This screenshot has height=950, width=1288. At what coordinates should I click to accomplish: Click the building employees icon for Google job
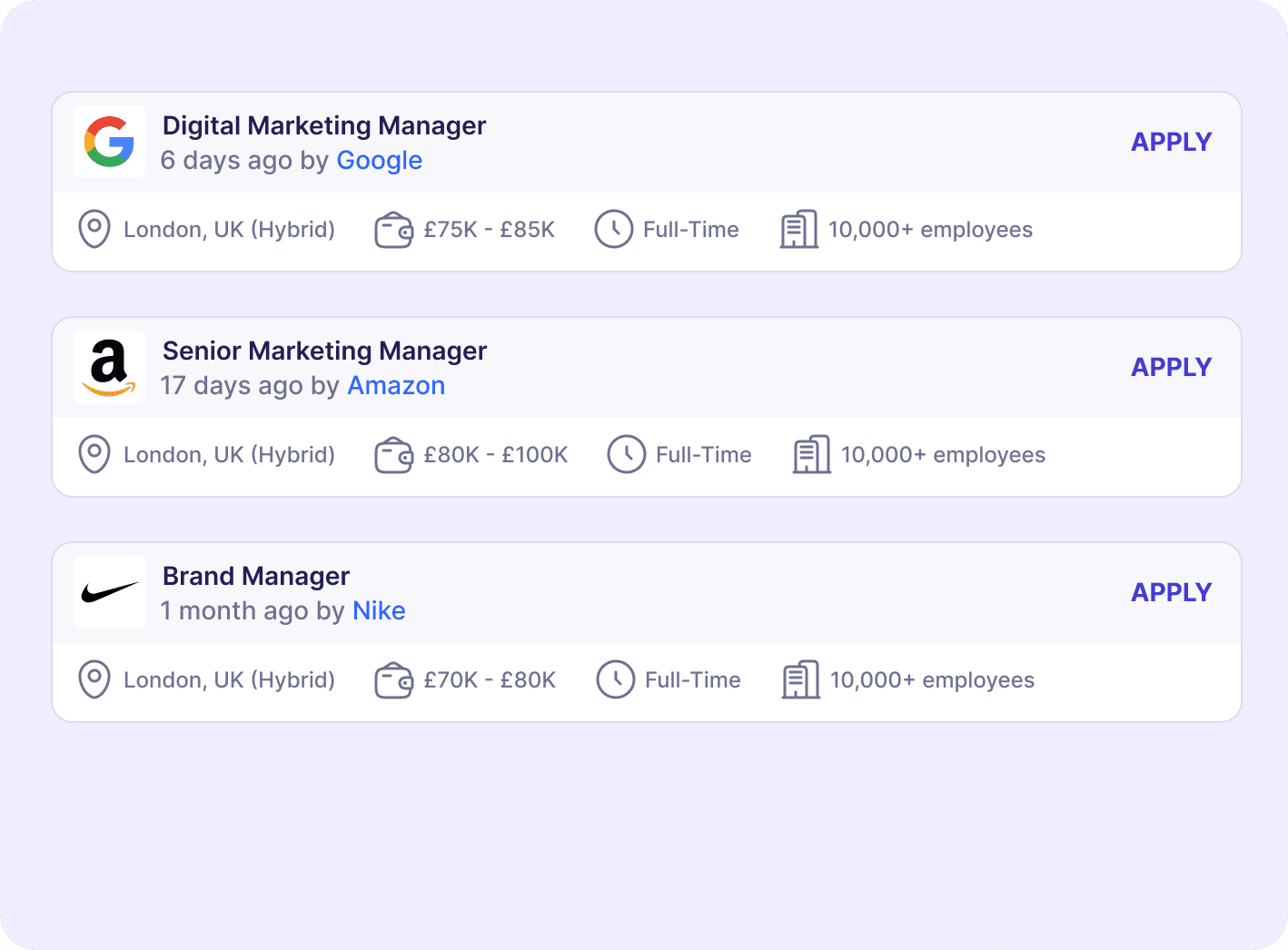pos(798,229)
